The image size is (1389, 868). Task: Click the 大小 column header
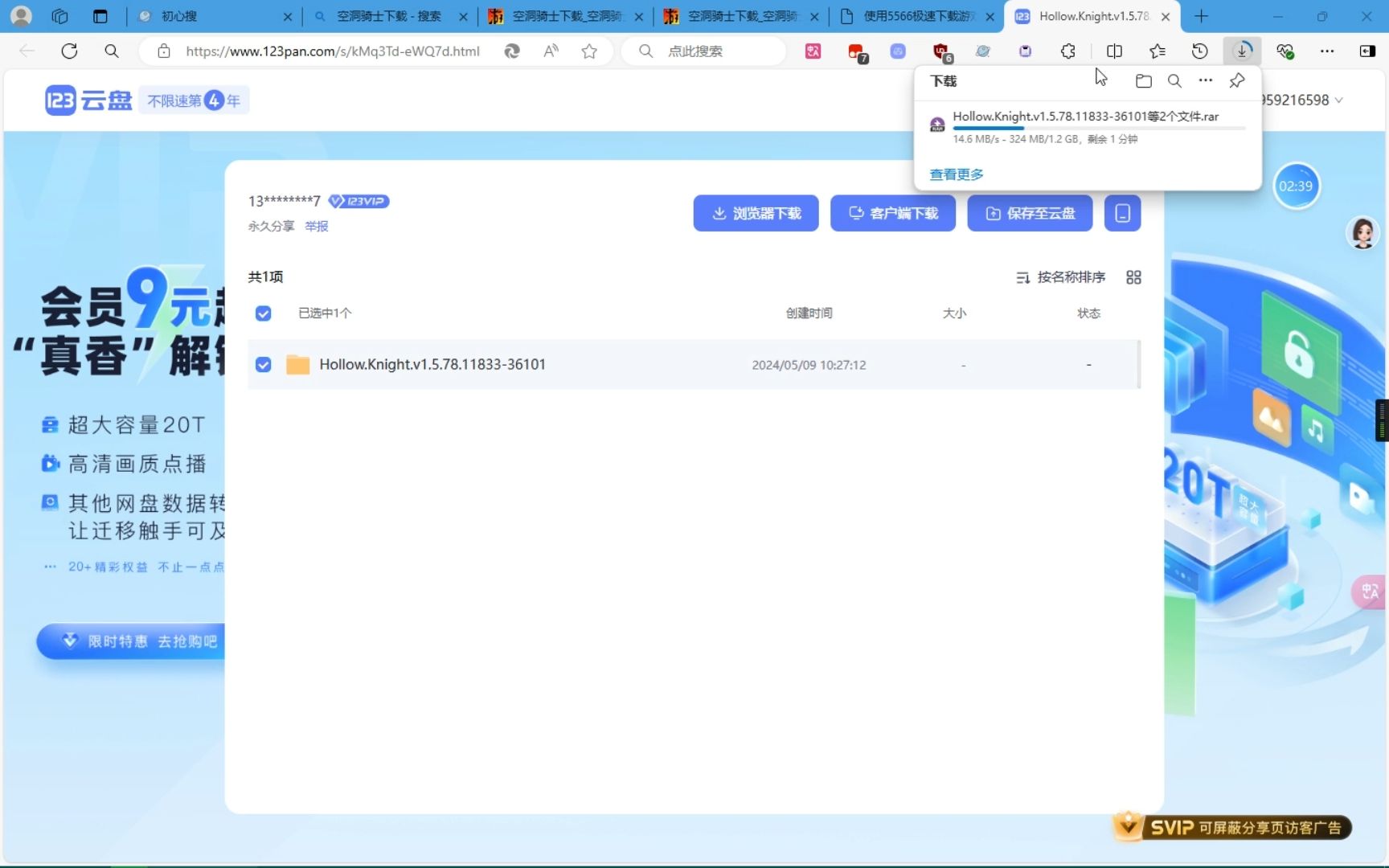click(954, 313)
